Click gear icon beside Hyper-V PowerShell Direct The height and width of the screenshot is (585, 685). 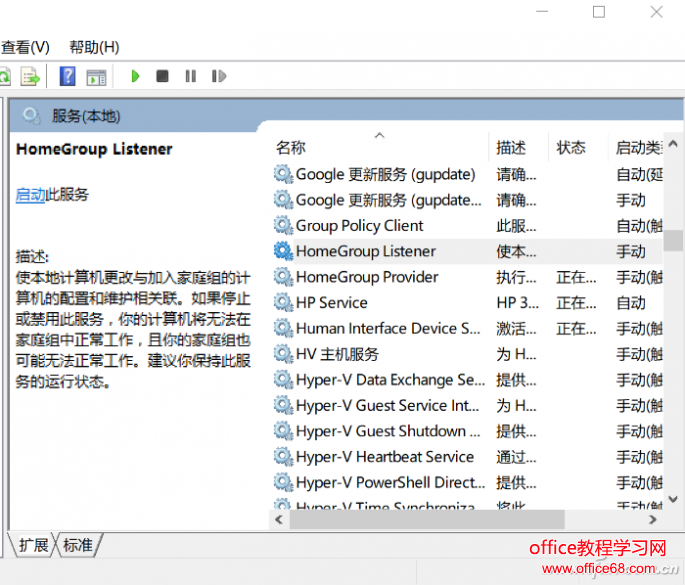pyautogui.click(x=283, y=482)
